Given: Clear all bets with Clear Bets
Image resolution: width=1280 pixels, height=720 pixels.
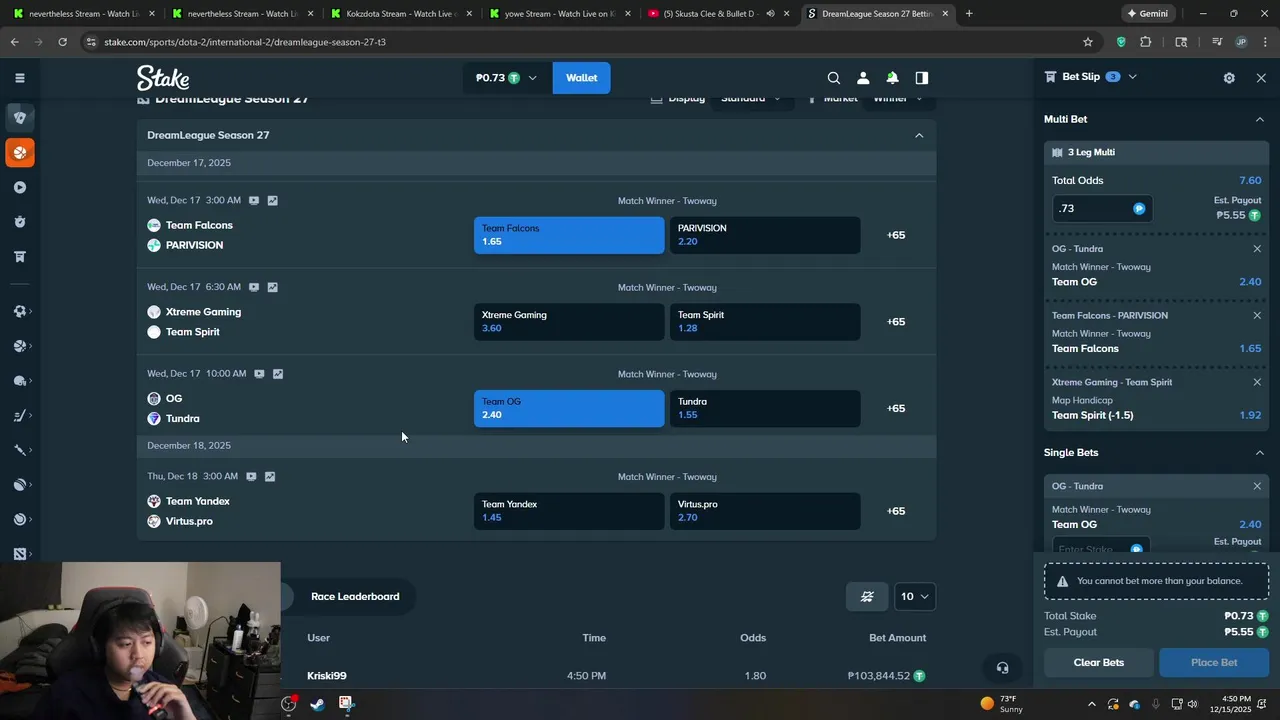Looking at the screenshot, I should [x=1099, y=662].
